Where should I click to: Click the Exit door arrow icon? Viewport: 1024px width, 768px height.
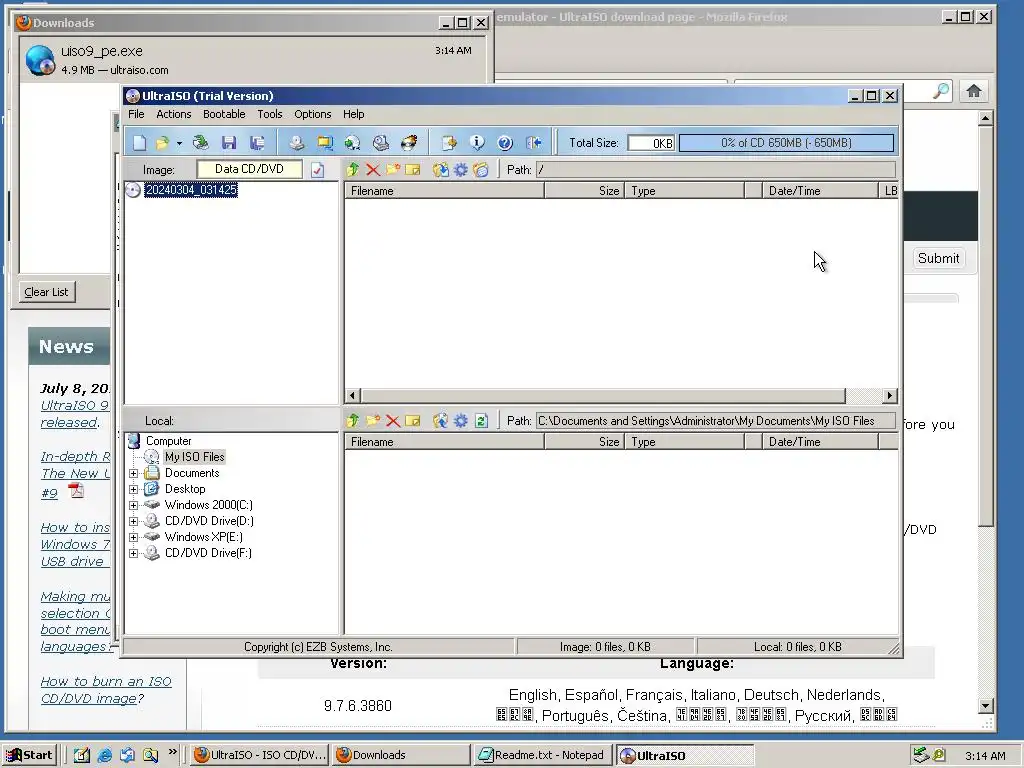pos(534,142)
